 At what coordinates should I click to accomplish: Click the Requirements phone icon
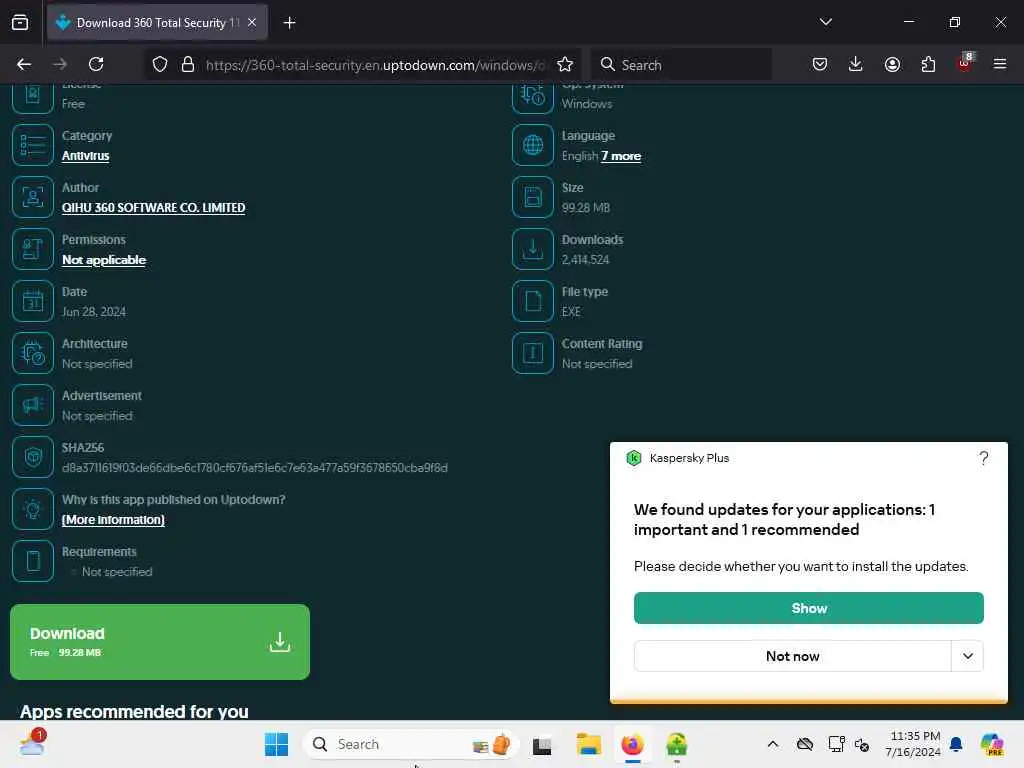click(x=33, y=561)
